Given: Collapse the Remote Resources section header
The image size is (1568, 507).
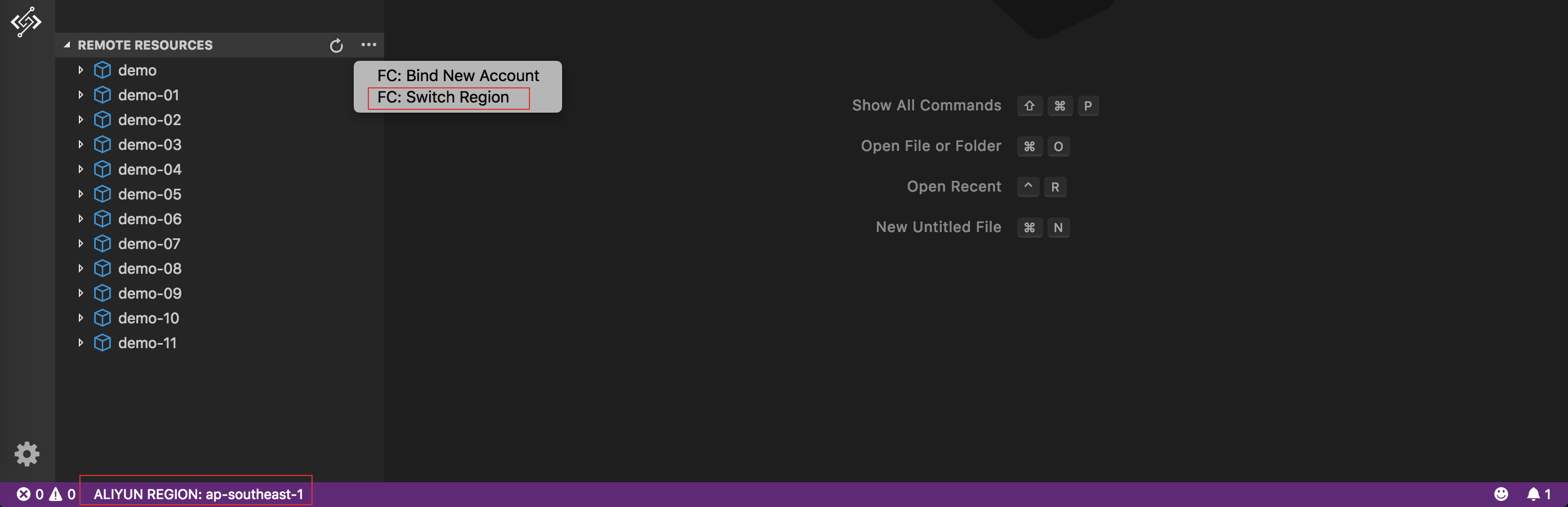Looking at the screenshot, I should pyautogui.click(x=68, y=45).
